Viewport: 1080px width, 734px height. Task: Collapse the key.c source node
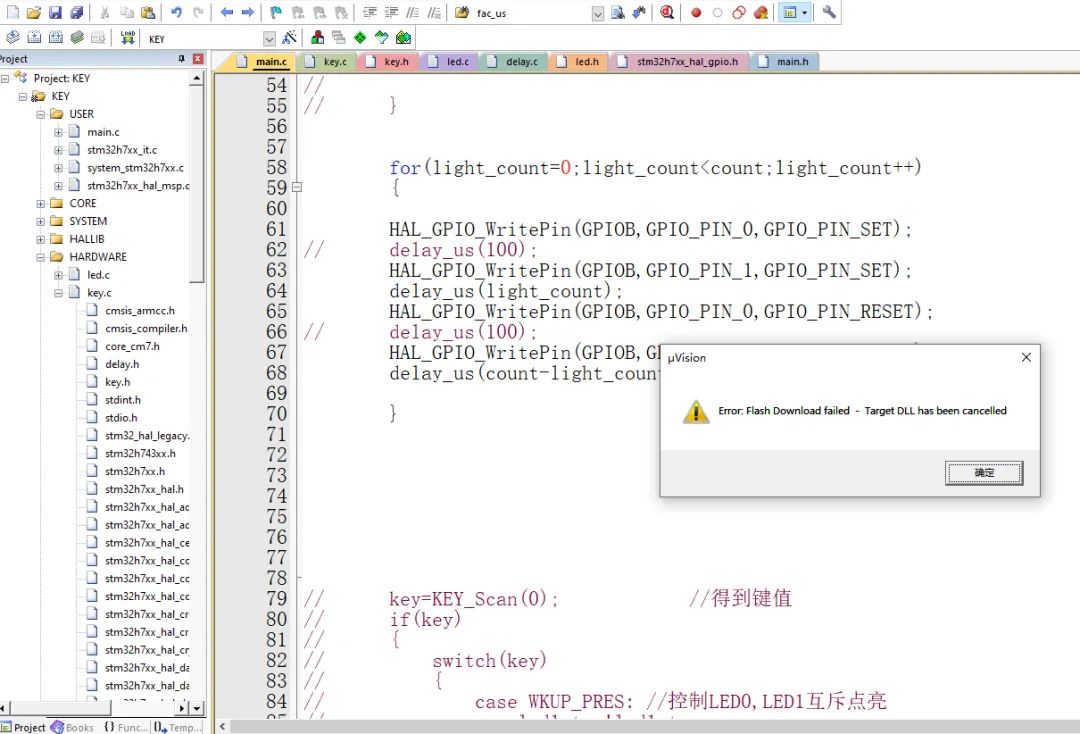click(x=58, y=293)
